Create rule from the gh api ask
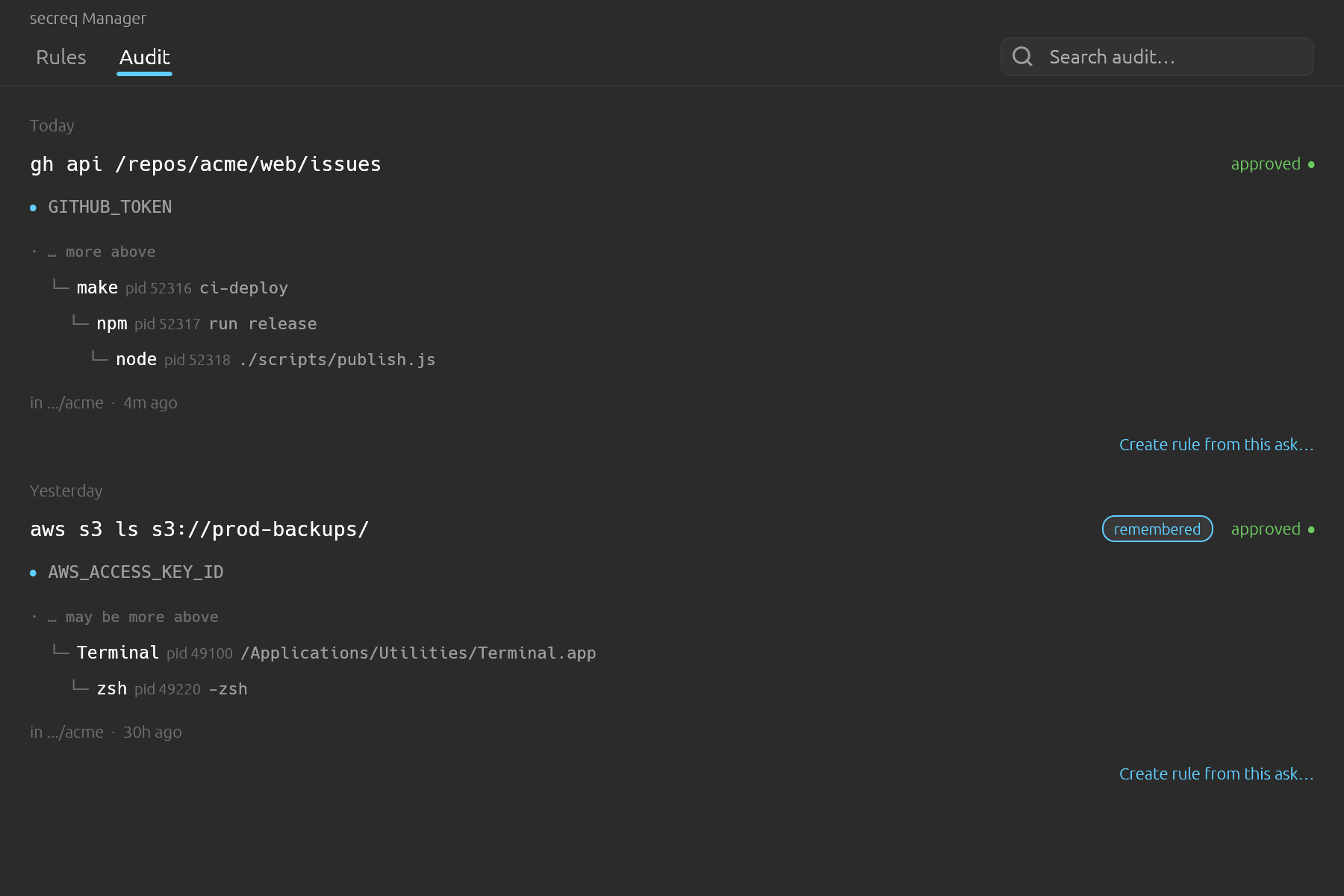This screenshot has height=896, width=1344. [1216, 445]
